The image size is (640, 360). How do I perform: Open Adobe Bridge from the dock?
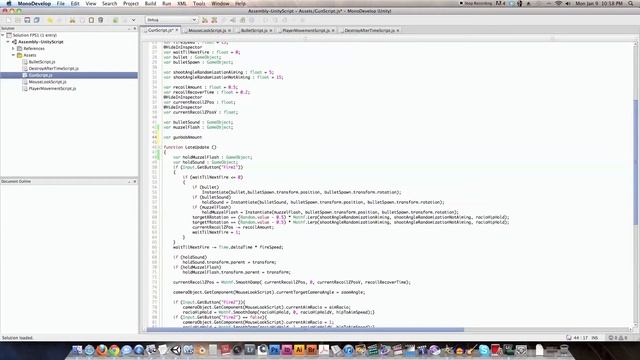click(311, 350)
